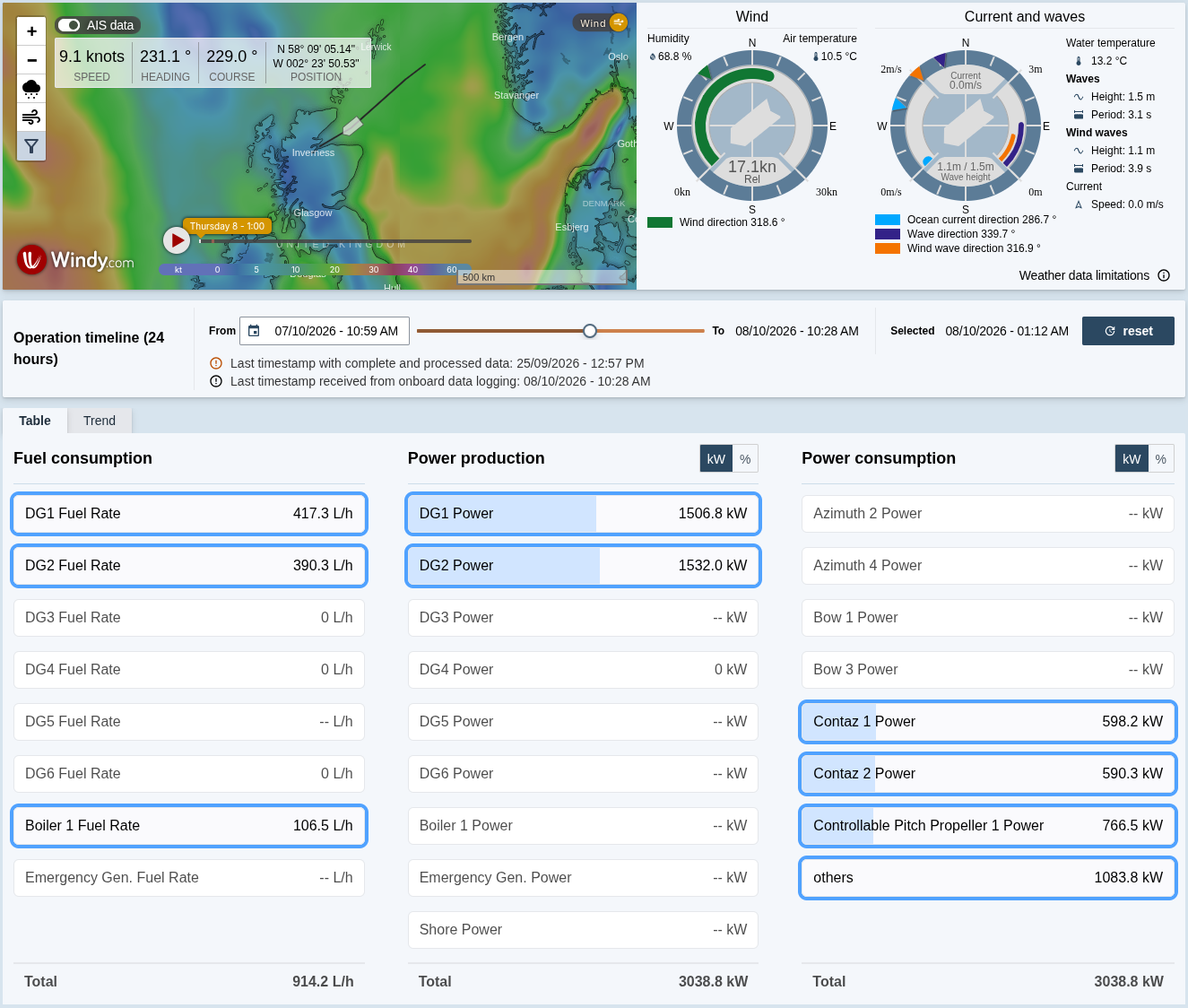Switch Power production to percent units

click(745, 458)
